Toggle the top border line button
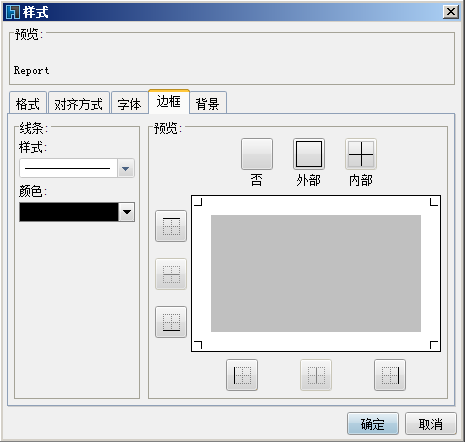Viewport: 465px width, 442px height. [x=171, y=226]
